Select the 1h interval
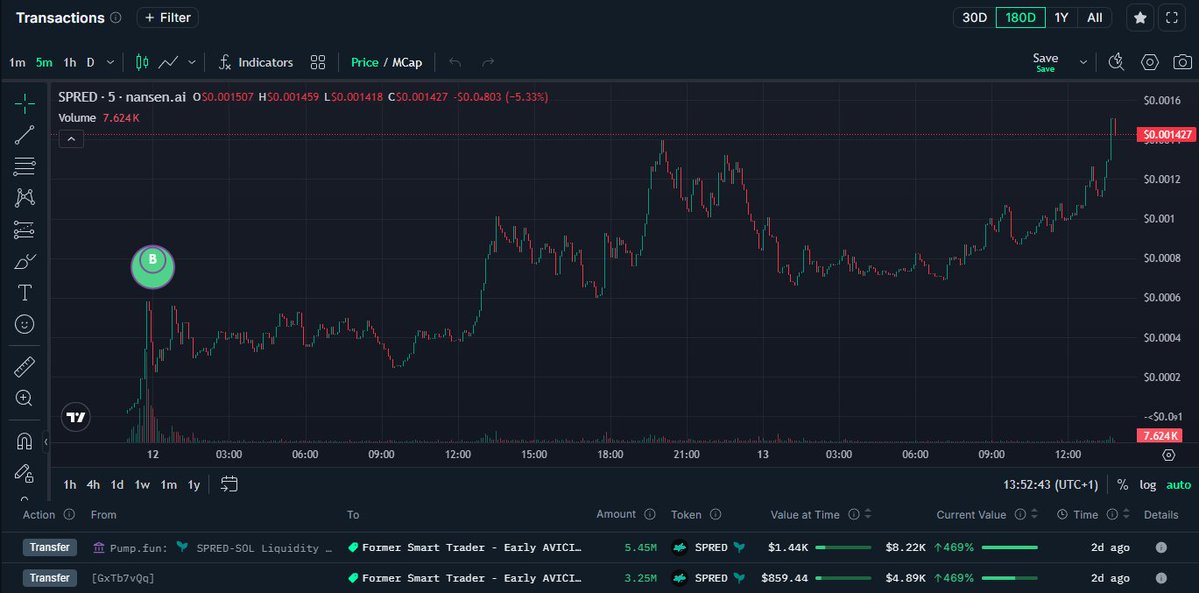Image resolution: width=1199 pixels, height=593 pixels. (x=69, y=62)
